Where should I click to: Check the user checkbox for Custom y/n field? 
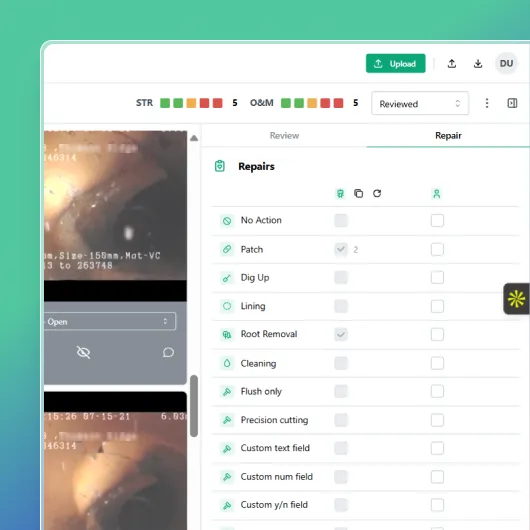pyautogui.click(x=437, y=505)
